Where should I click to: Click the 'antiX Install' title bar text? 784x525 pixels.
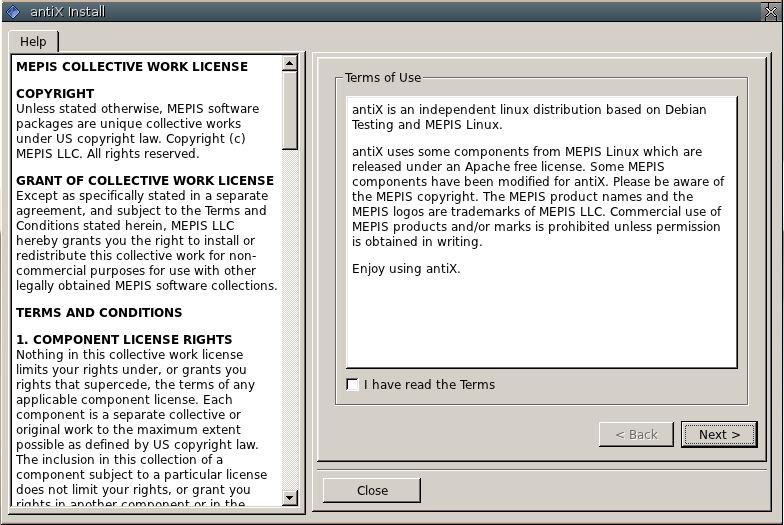pyautogui.click(x=68, y=12)
